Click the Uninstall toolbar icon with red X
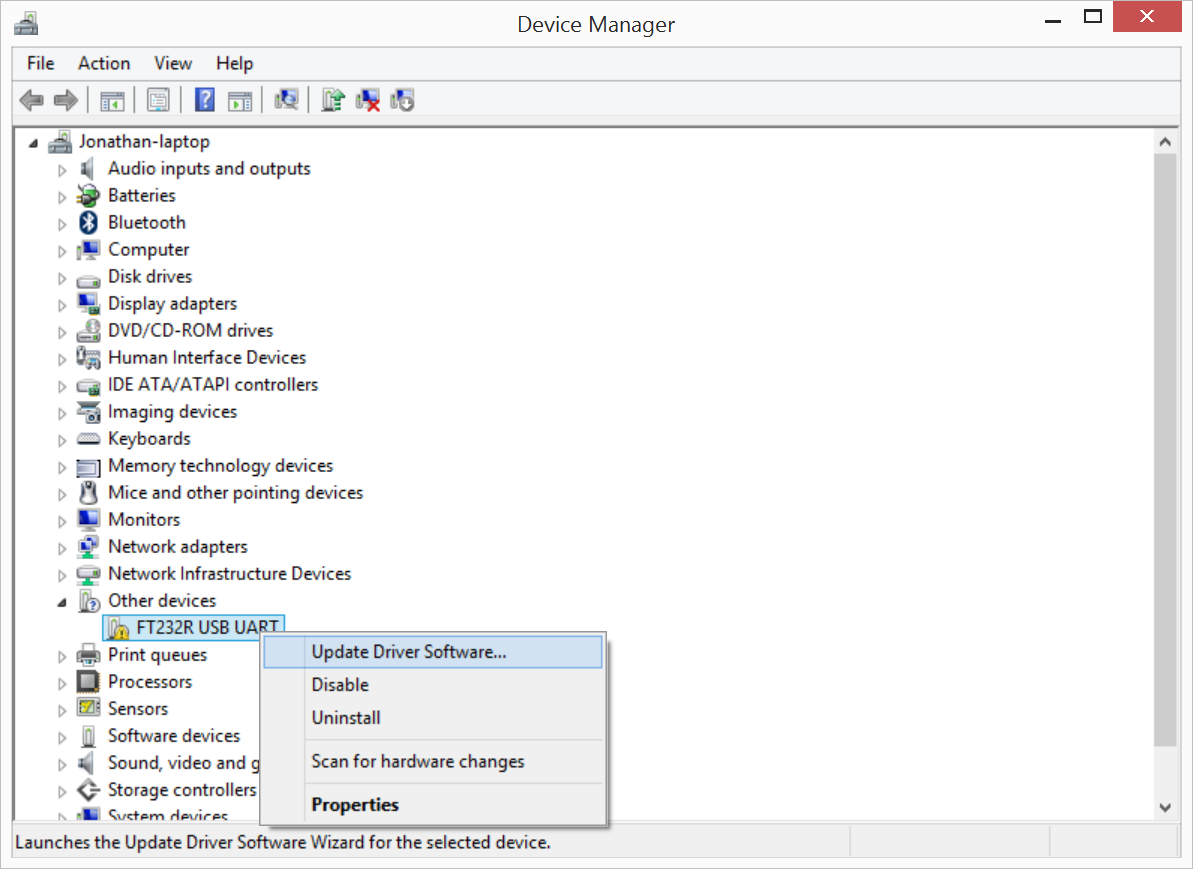Screen dimensions: 1193x869 click(x=367, y=100)
